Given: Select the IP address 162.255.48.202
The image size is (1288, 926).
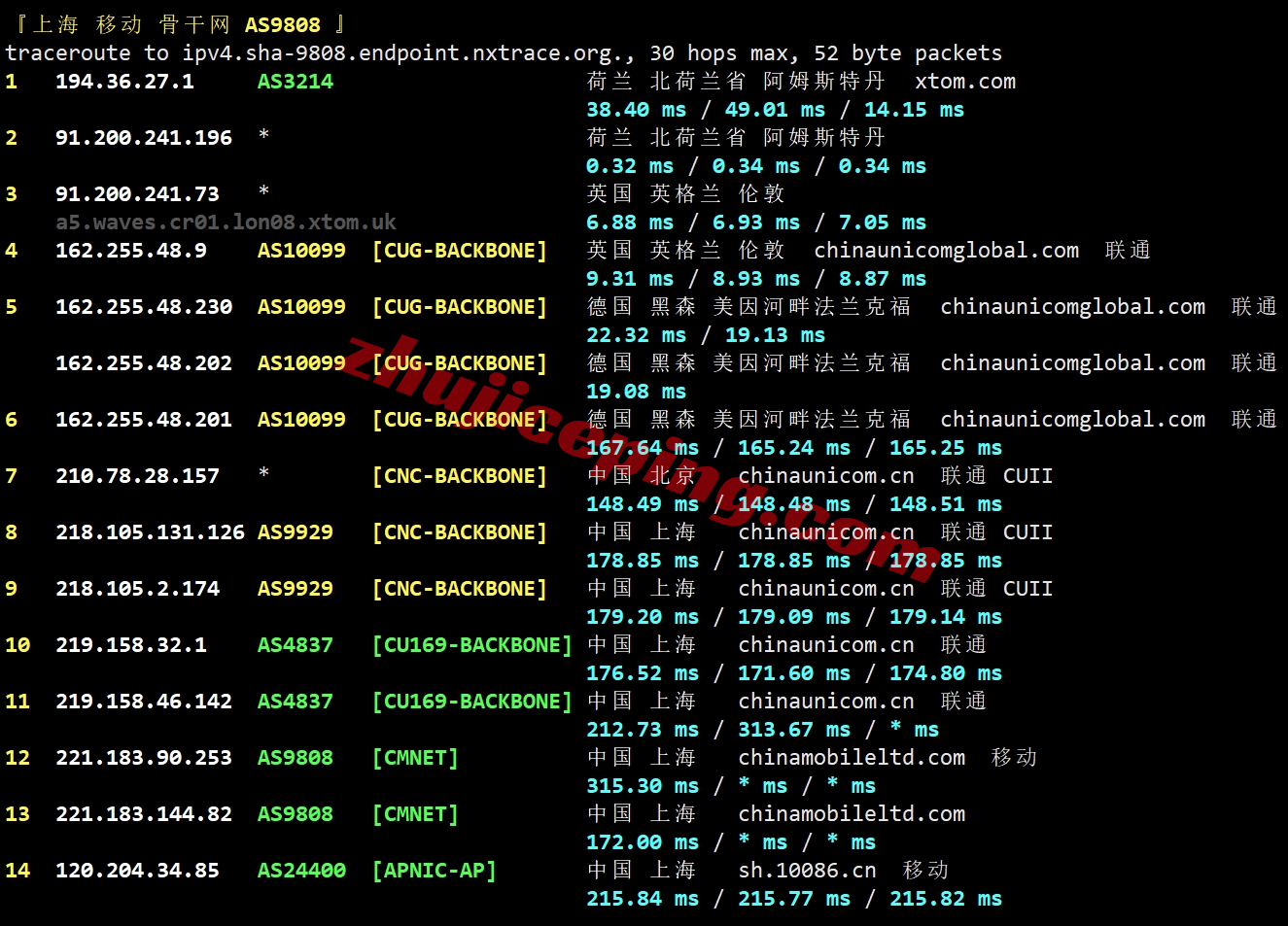Looking at the screenshot, I should click(143, 363).
